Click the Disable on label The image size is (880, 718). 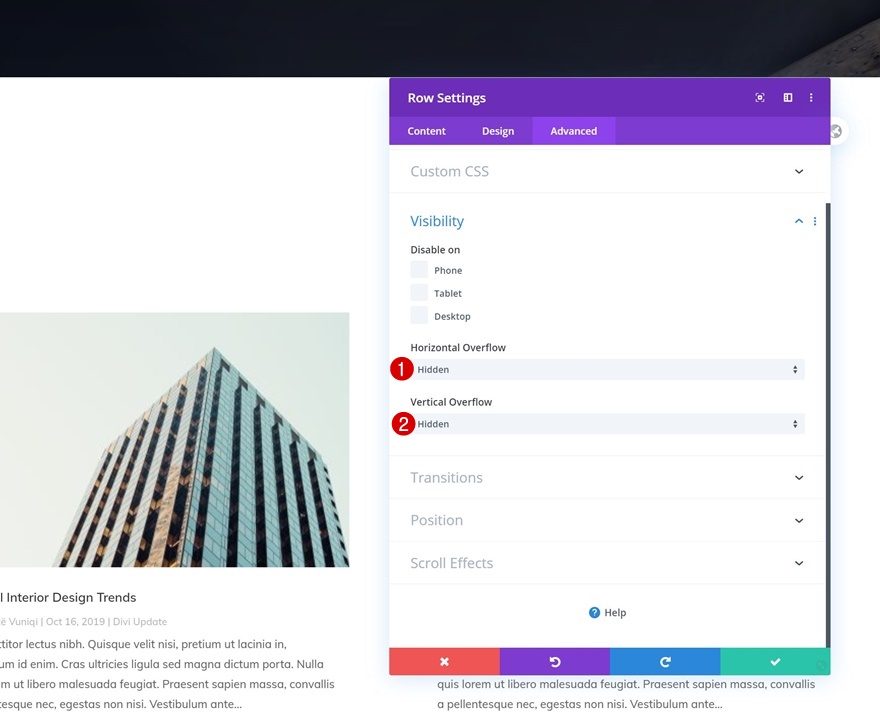point(435,250)
